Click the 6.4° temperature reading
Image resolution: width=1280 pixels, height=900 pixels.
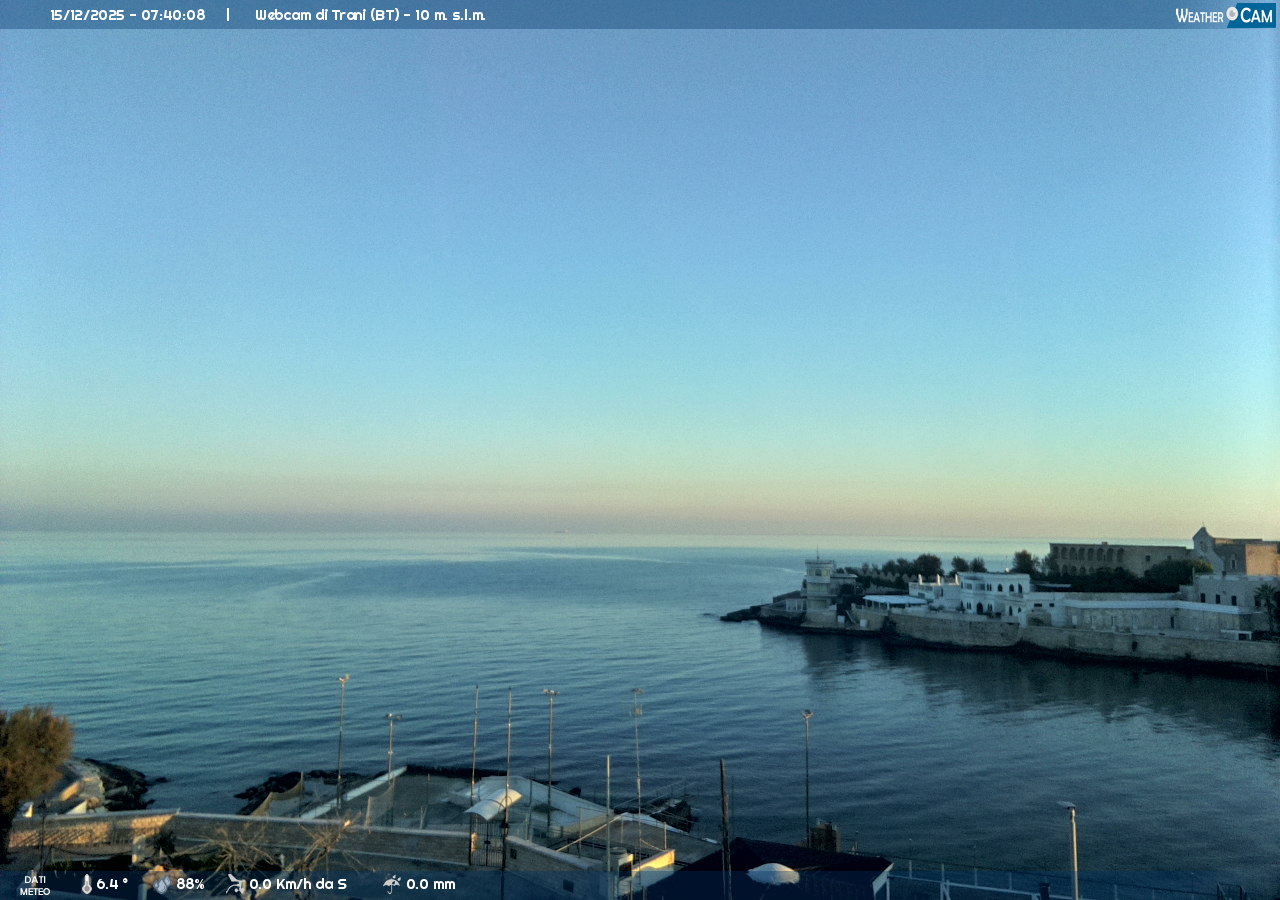(112, 884)
